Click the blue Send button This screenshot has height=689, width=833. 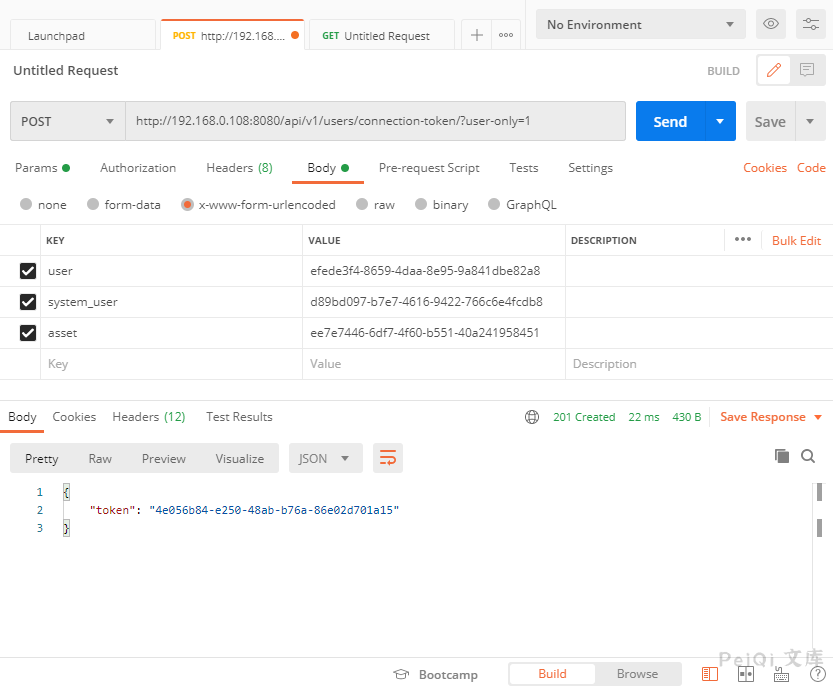670,121
